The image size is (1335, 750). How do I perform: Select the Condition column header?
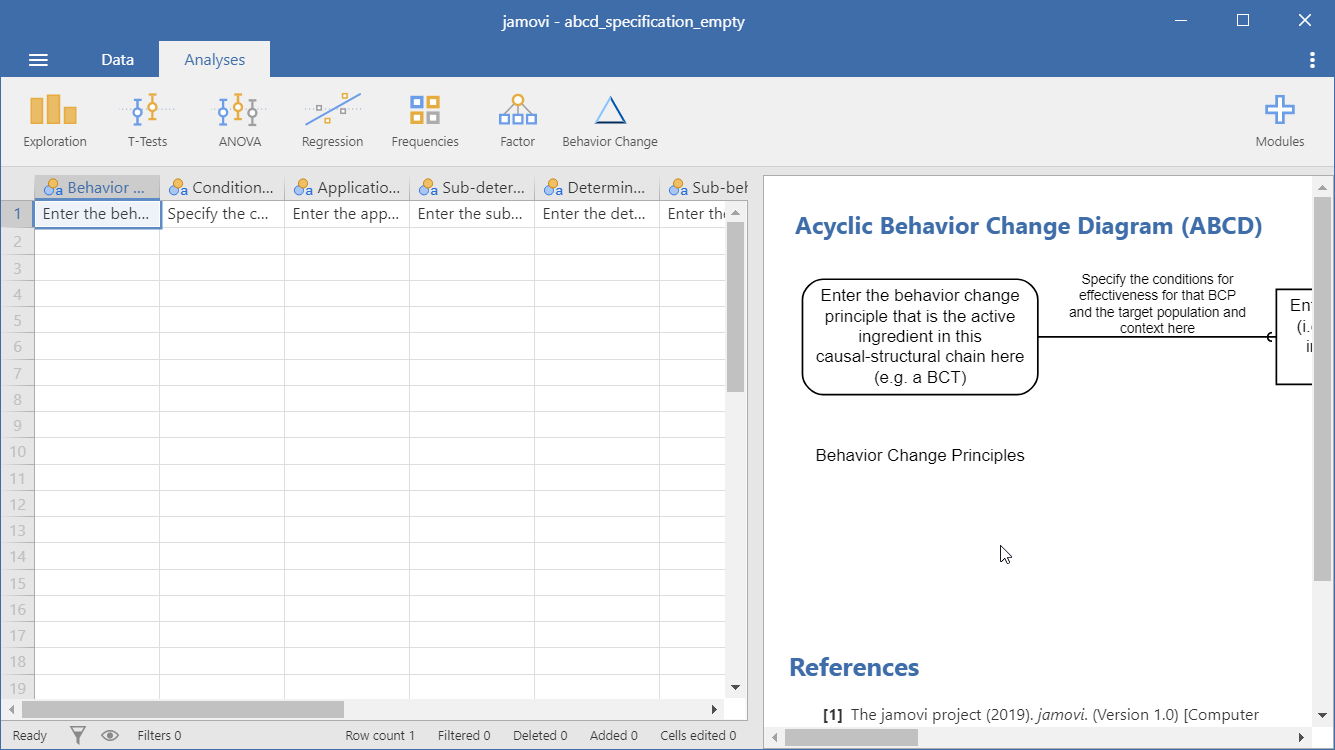tap(222, 187)
